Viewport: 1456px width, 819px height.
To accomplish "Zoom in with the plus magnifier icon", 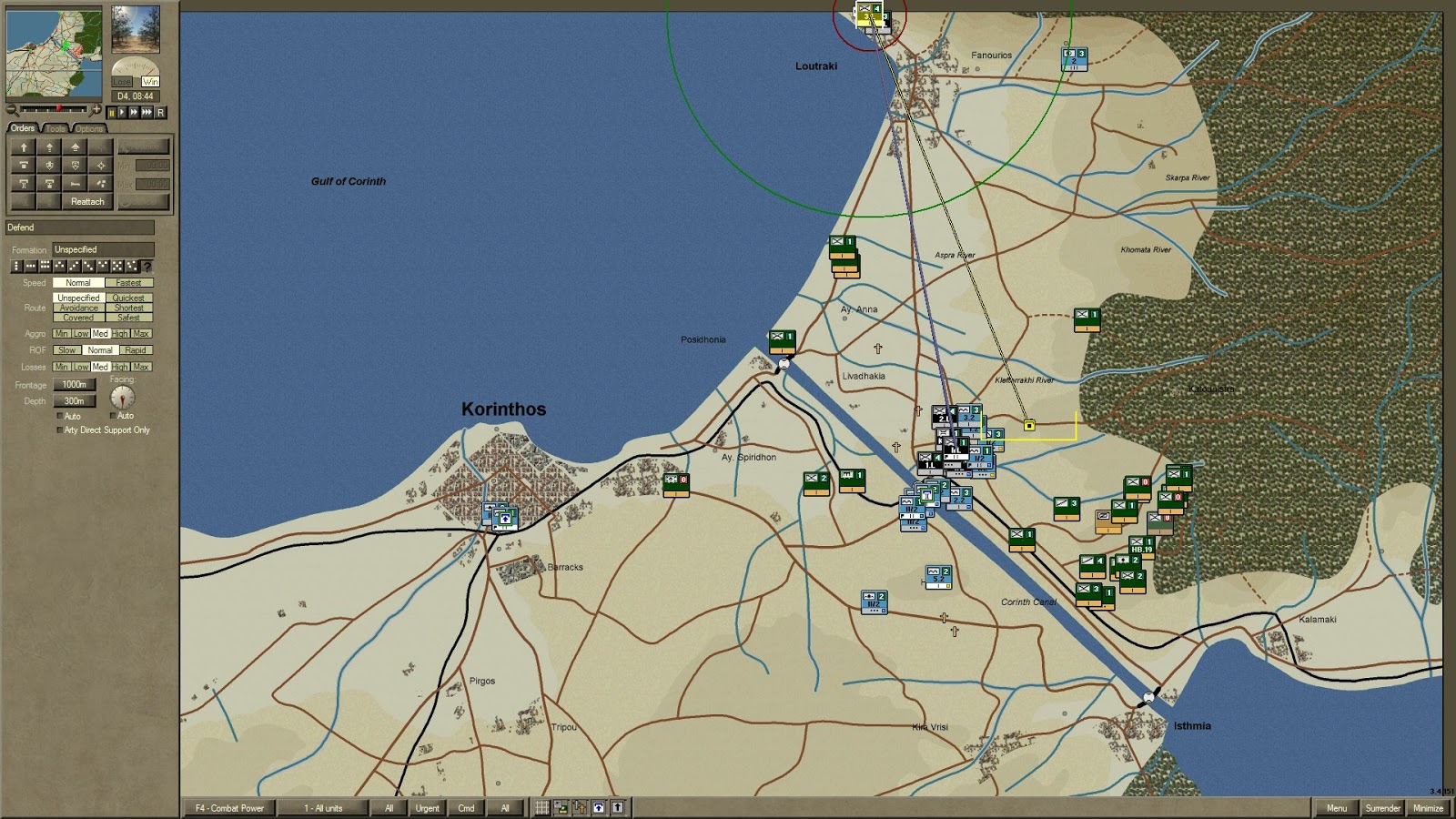I will tap(96, 110).
